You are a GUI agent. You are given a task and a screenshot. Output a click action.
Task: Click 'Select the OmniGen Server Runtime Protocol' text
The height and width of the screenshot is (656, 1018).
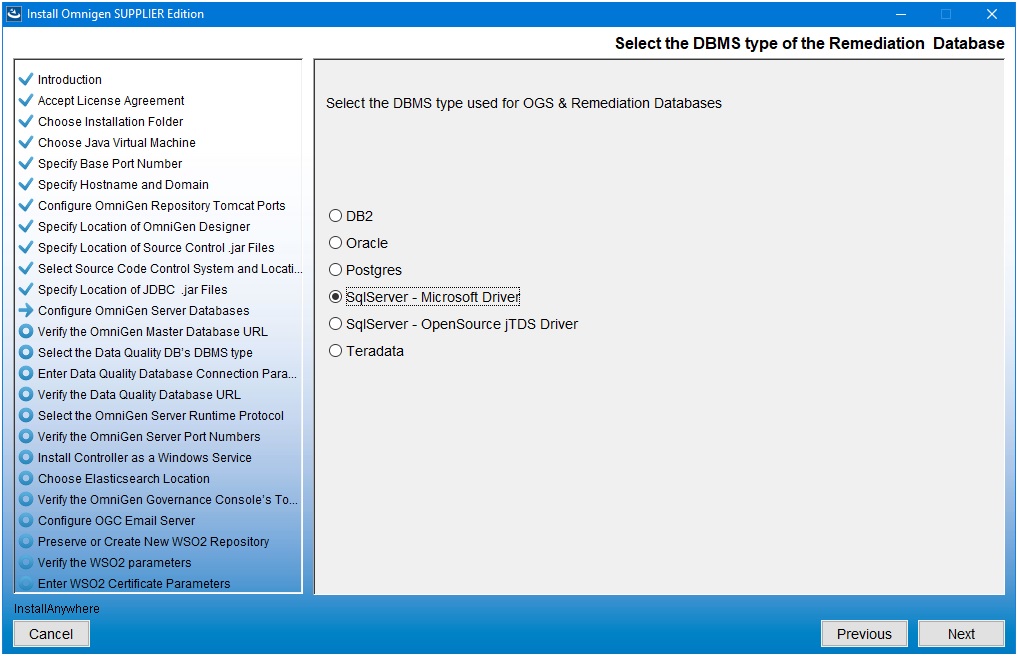tap(160, 415)
